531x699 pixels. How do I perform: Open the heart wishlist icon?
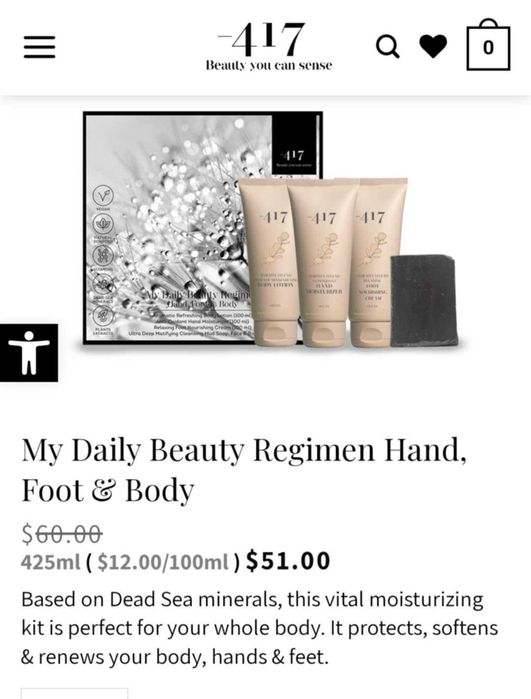pyautogui.click(x=433, y=46)
